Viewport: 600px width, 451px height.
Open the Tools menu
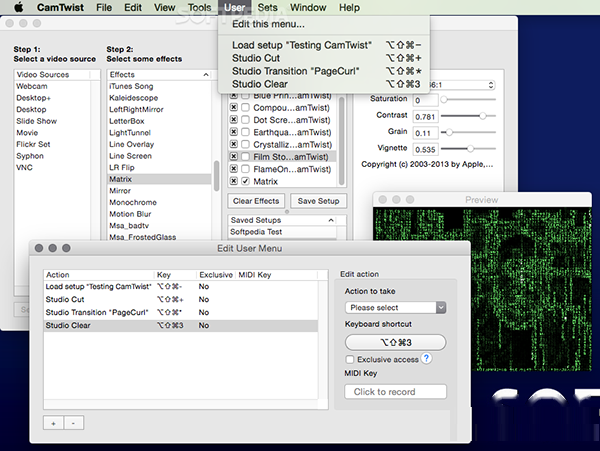pyautogui.click(x=199, y=7)
